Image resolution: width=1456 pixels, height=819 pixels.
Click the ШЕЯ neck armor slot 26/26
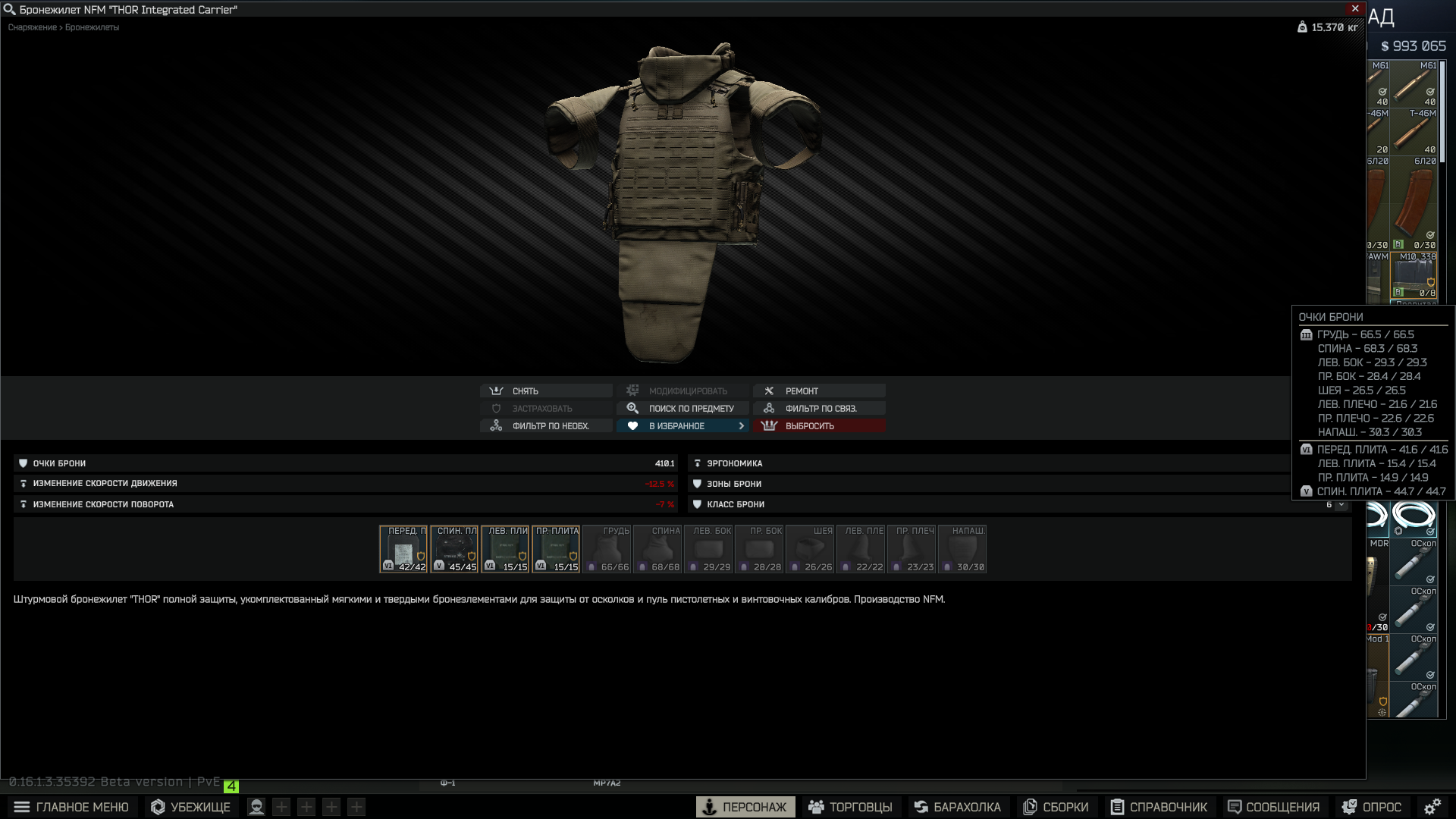[x=810, y=549]
